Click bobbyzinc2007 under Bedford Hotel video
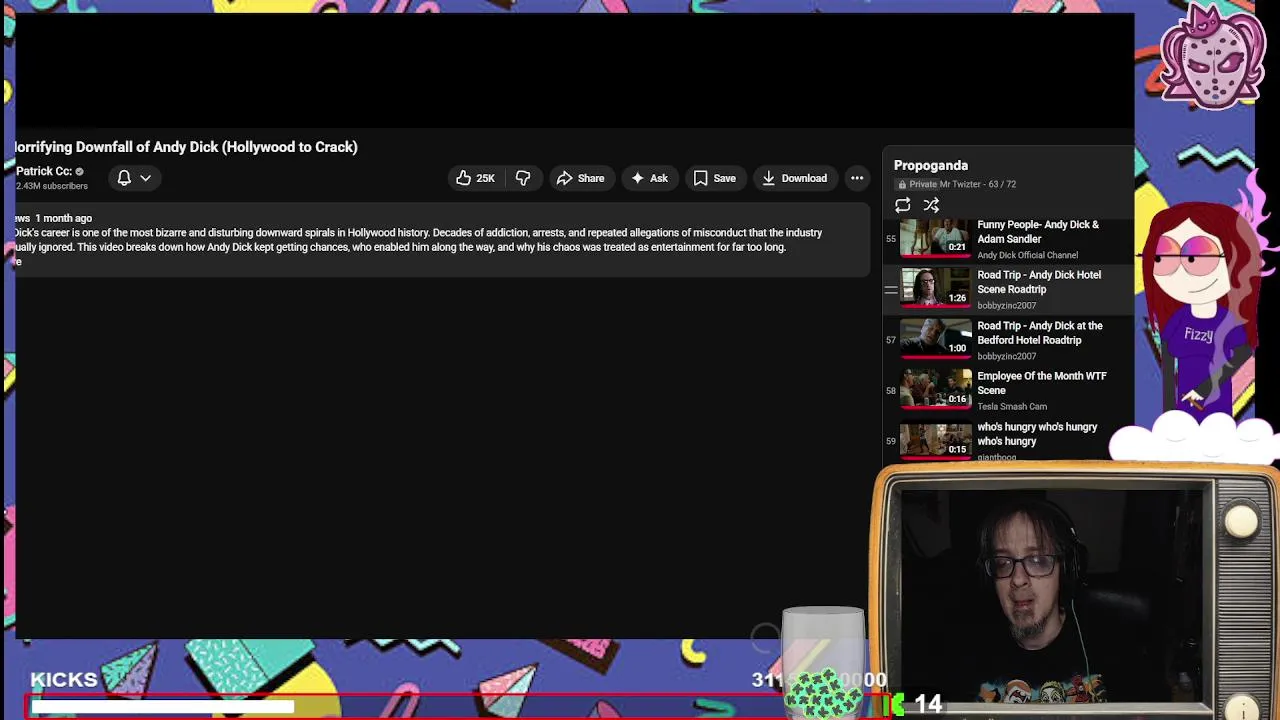1280x720 pixels. 1006,356
